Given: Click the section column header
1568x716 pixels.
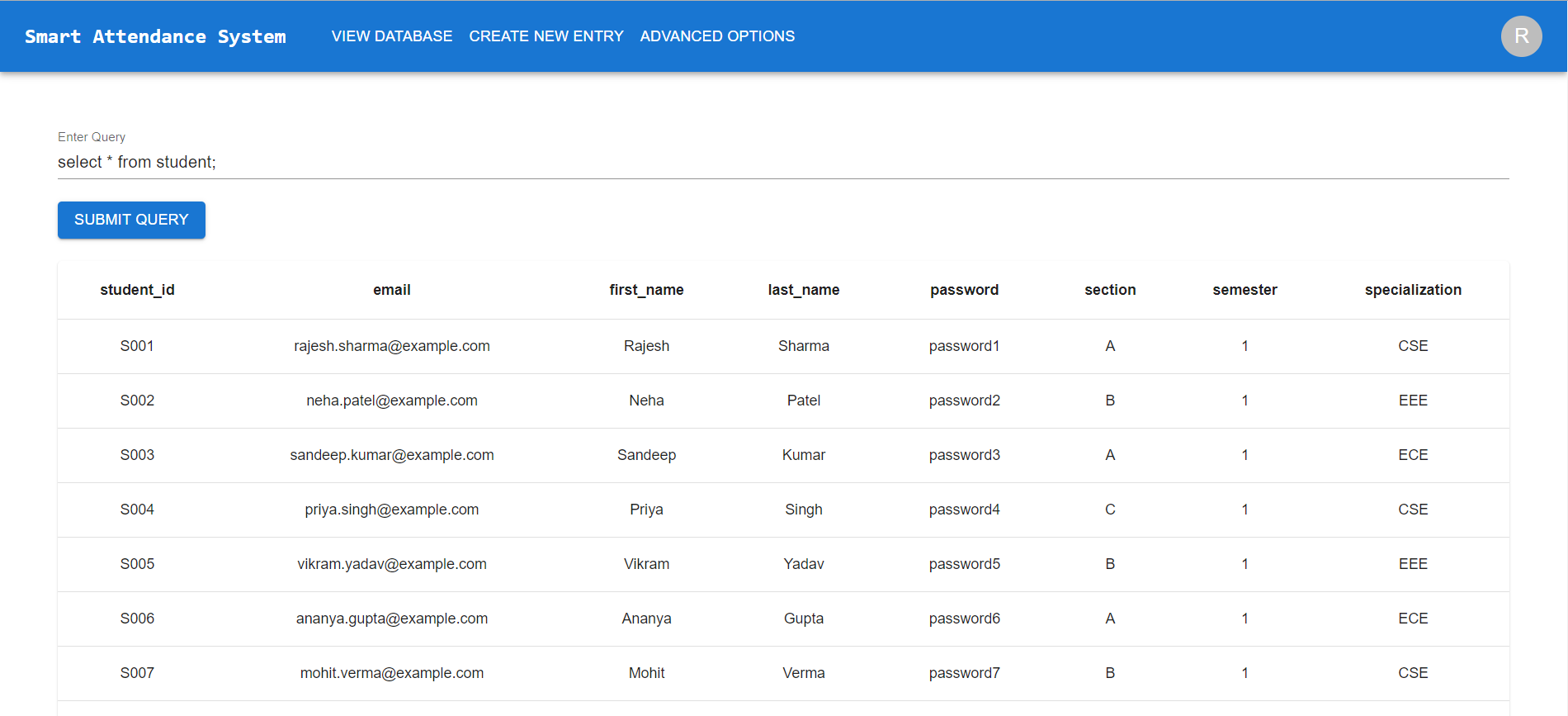Looking at the screenshot, I should (x=1110, y=290).
